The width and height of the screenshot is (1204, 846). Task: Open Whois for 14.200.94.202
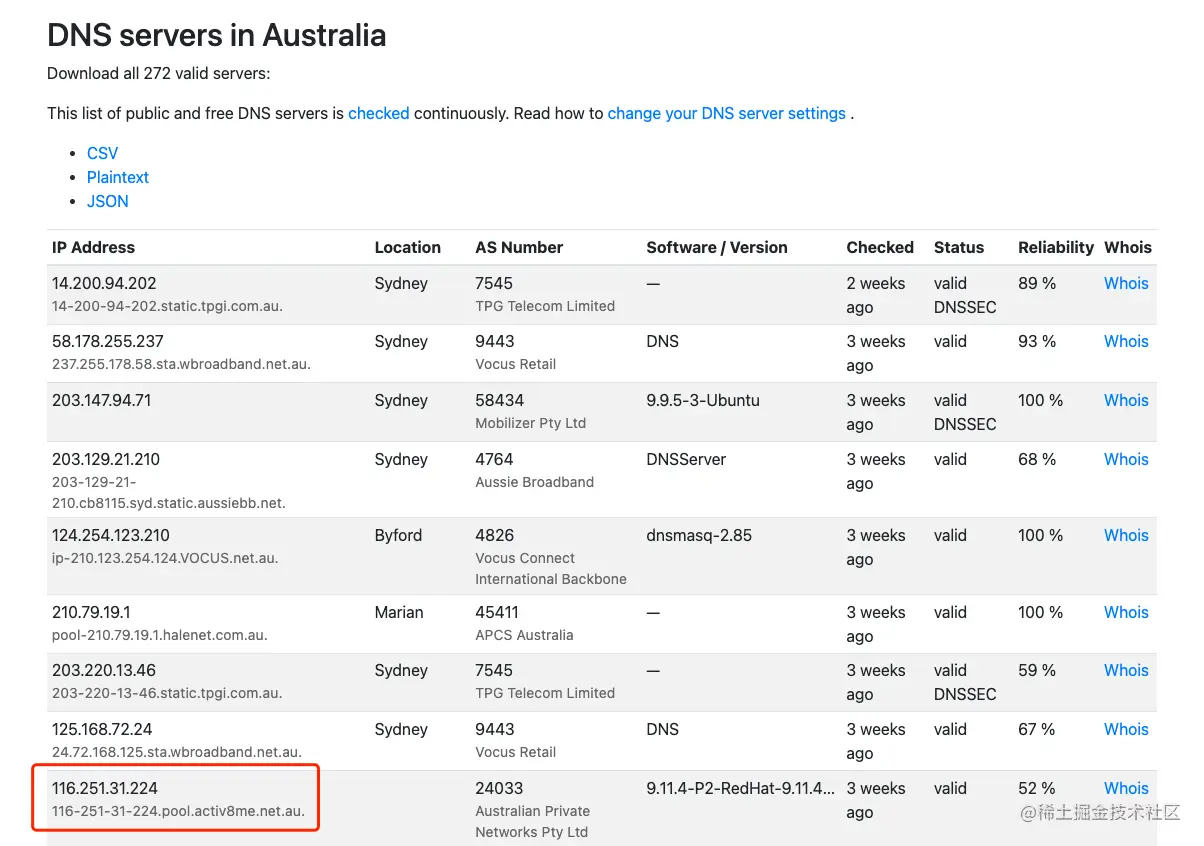1126,283
